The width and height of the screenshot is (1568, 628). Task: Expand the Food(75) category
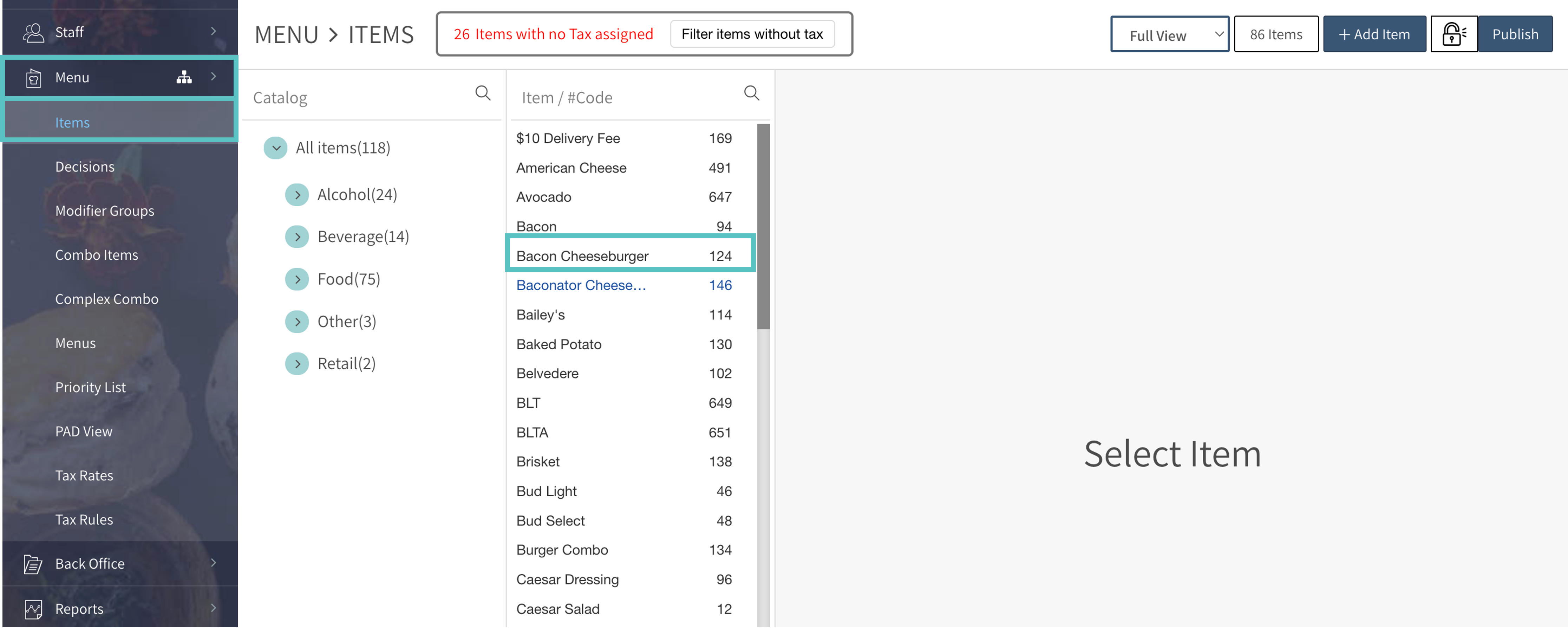297,280
